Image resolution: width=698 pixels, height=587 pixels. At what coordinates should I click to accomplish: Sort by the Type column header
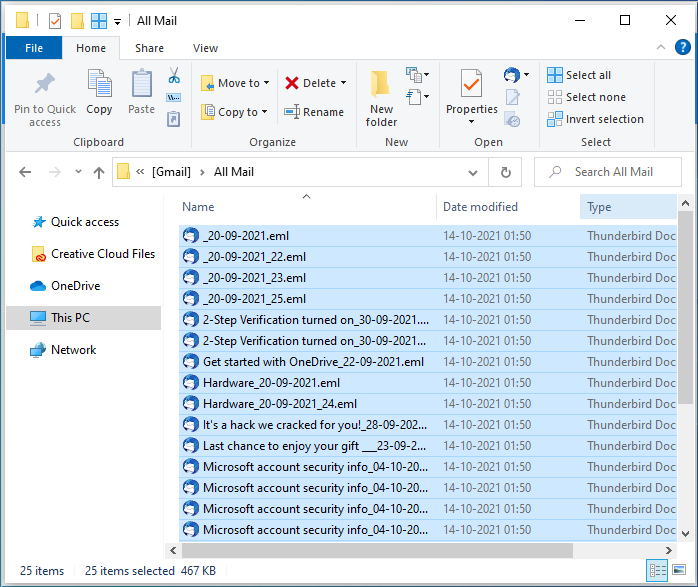(629, 207)
